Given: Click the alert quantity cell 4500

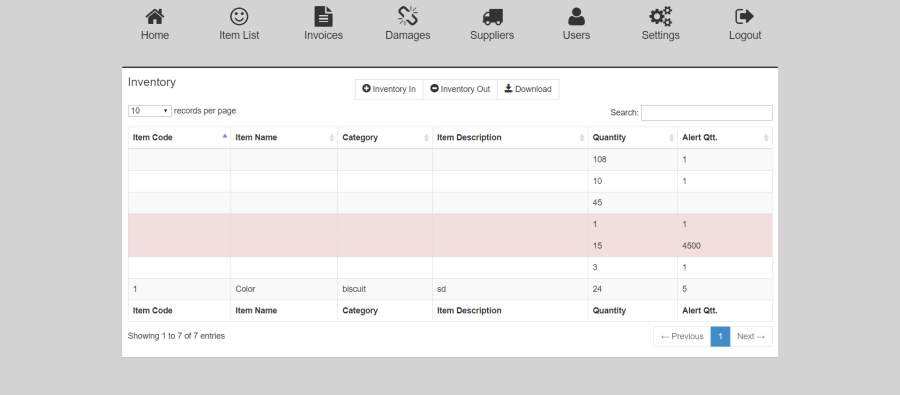Looking at the screenshot, I should click(x=725, y=246).
